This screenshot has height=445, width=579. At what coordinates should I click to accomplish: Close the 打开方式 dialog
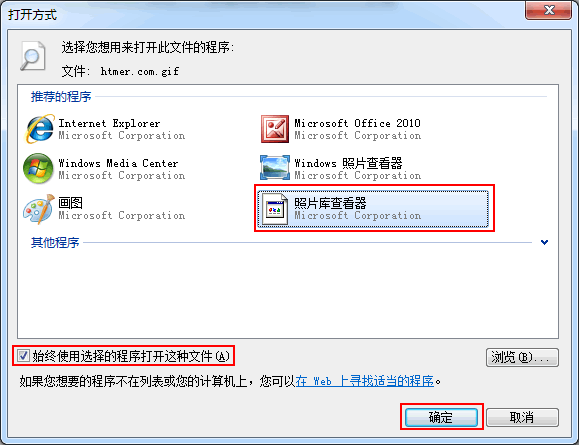point(548,10)
